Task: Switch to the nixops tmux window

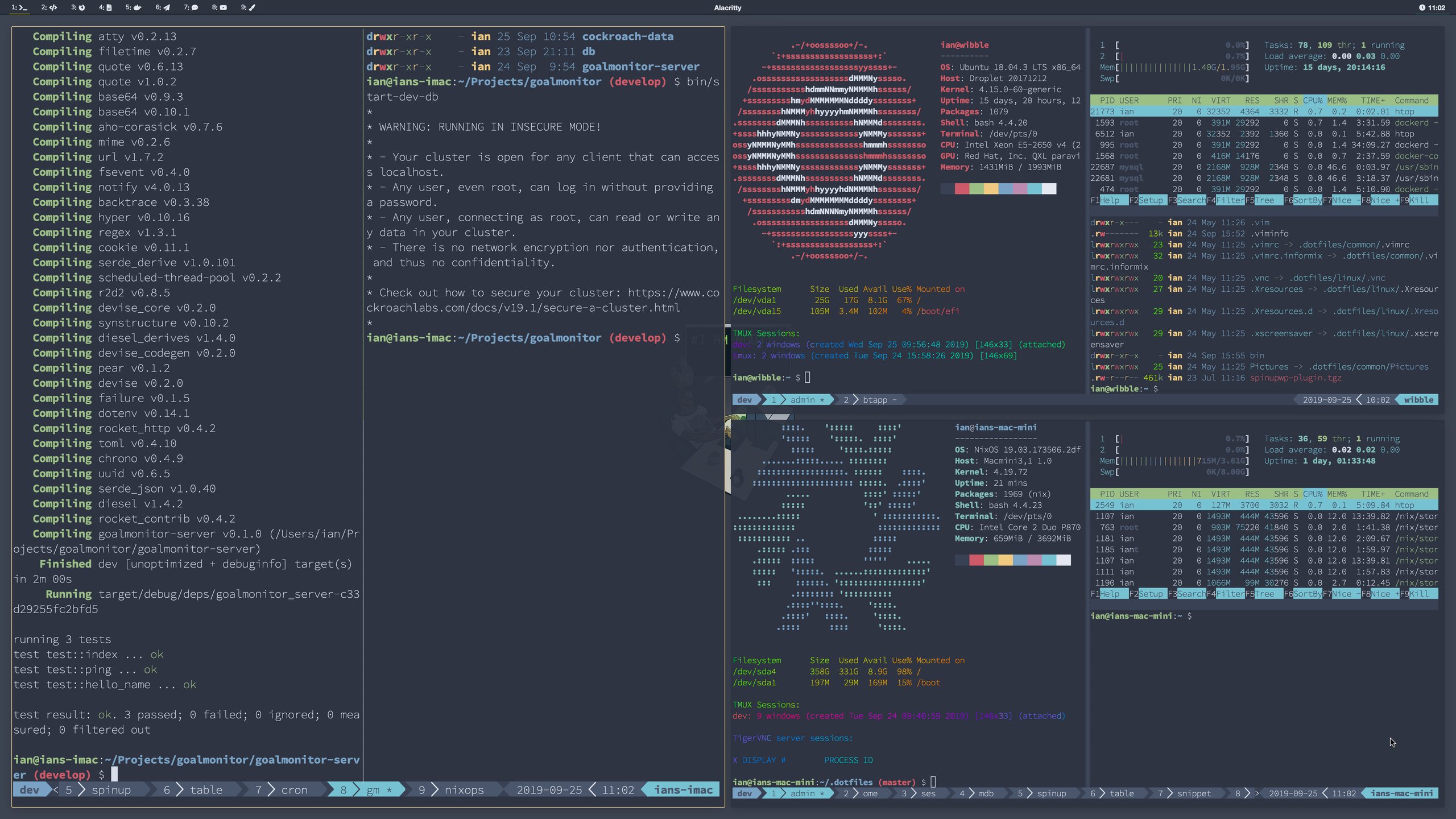Action: (x=464, y=790)
